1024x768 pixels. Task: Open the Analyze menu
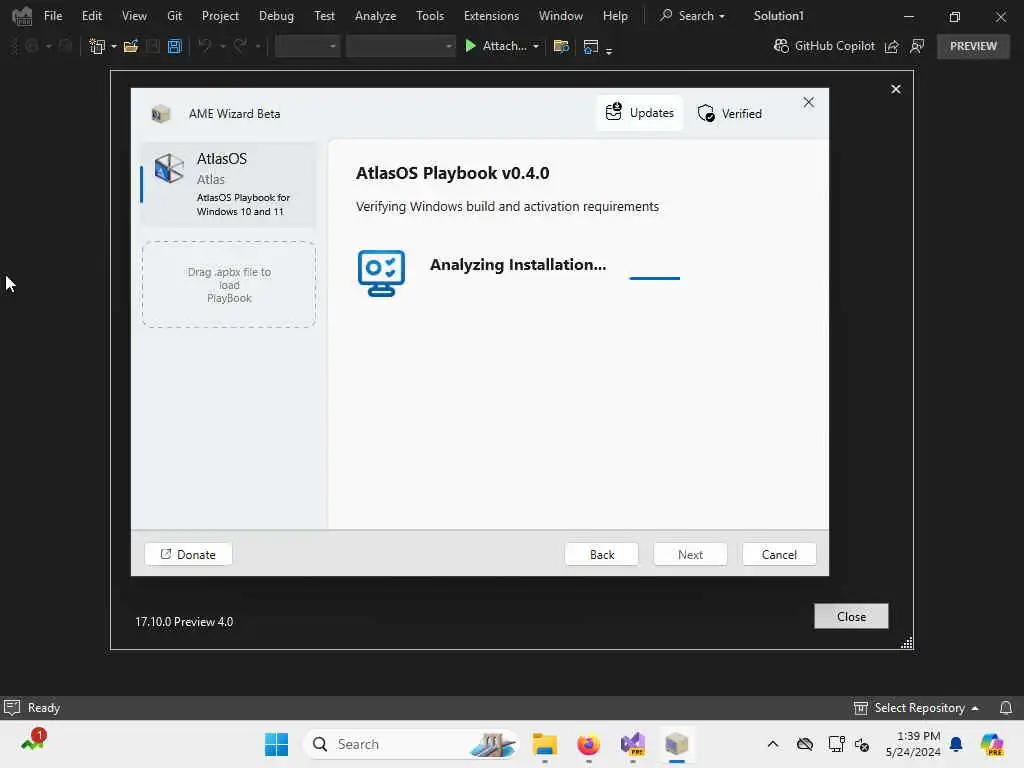pyautogui.click(x=376, y=16)
